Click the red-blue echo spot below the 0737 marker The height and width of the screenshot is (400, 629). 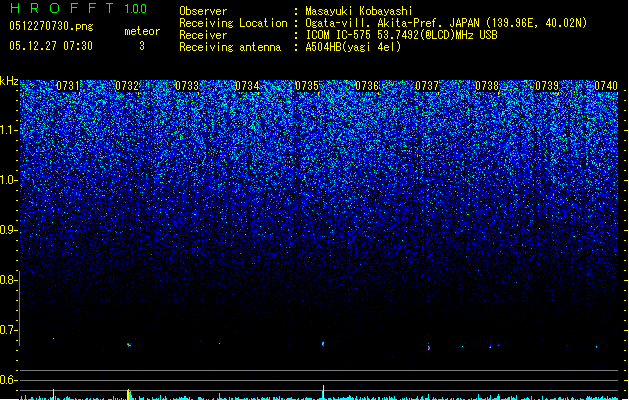(x=429, y=347)
